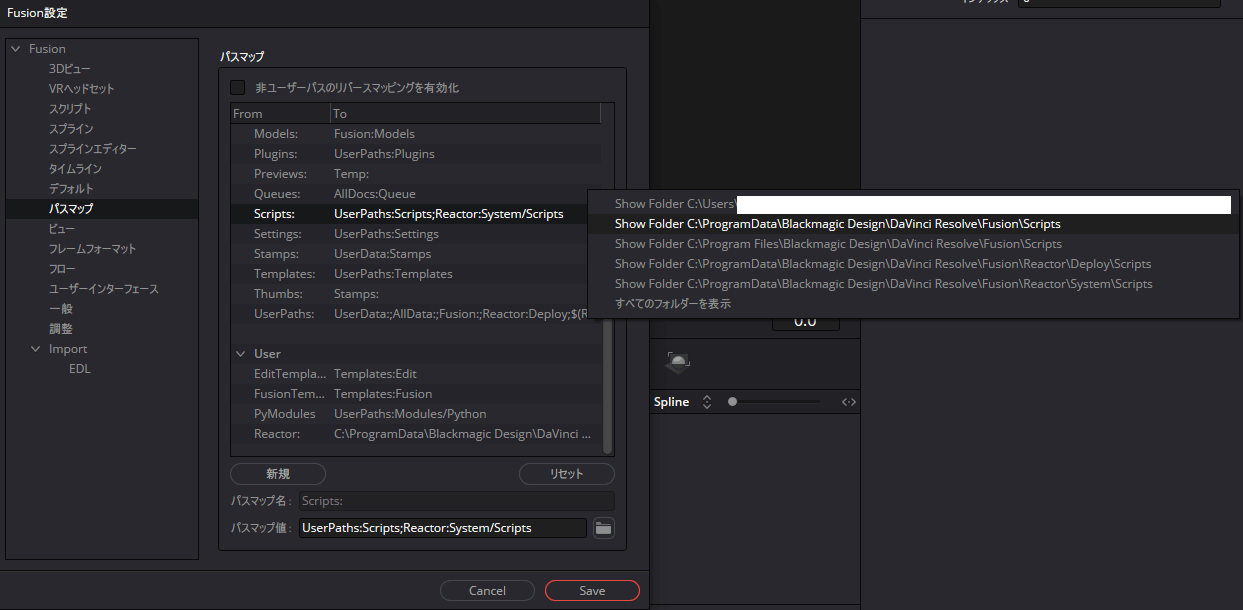This screenshot has width=1243, height=610.
Task: Select the Templates: path map row
Action: (416, 274)
